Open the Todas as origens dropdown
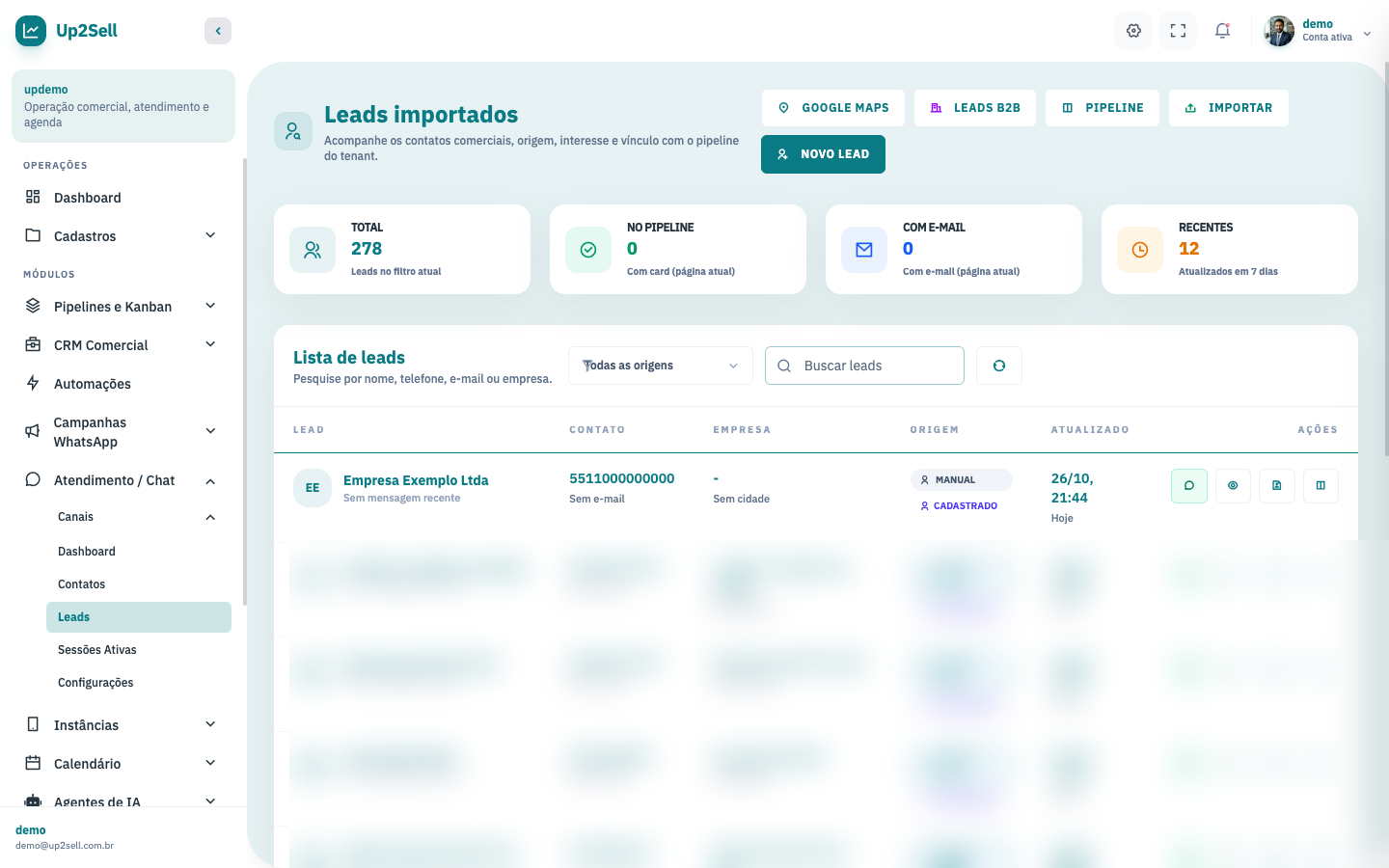 [661, 366]
